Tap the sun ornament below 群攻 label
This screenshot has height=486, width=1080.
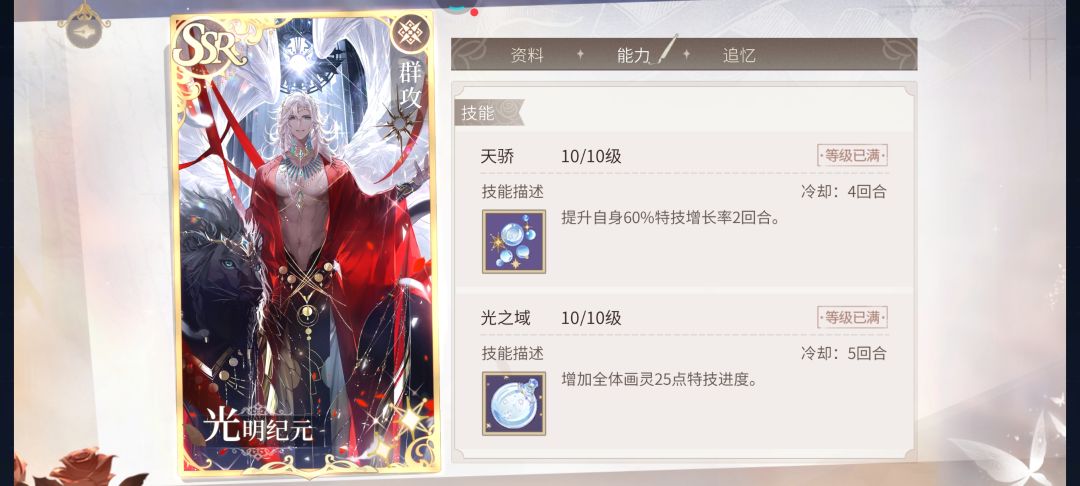(x=400, y=127)
